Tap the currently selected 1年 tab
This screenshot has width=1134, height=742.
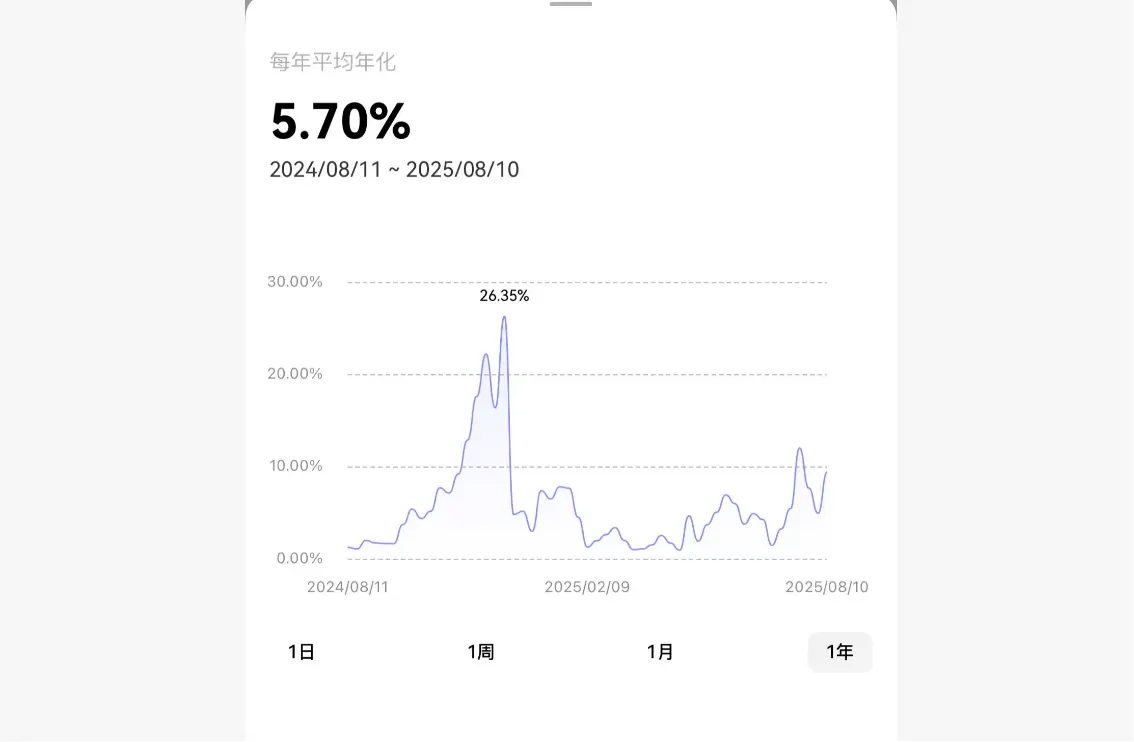pyautogui.click(x=840, y=651)
